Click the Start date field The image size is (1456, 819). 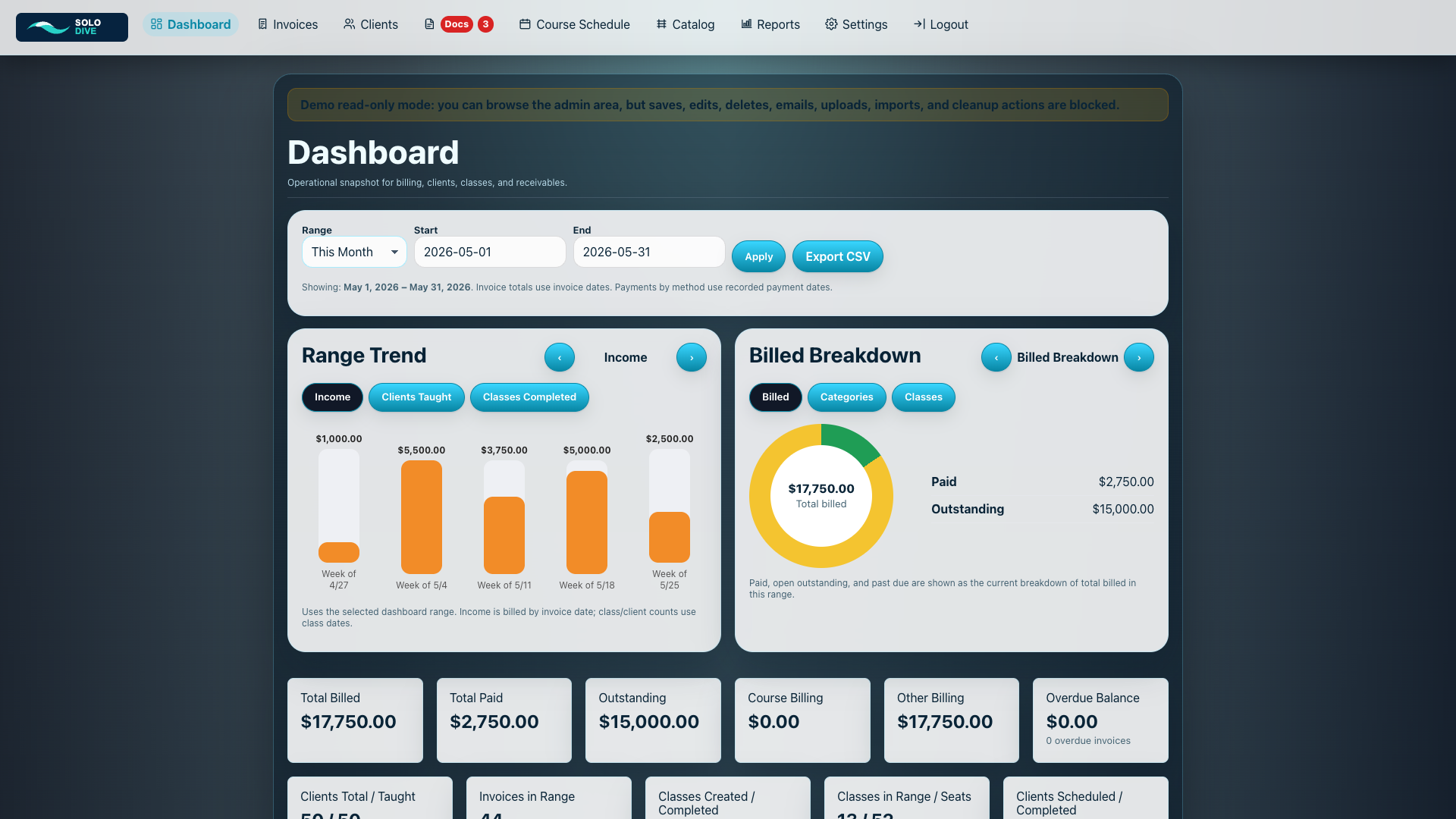click(490, 252)
